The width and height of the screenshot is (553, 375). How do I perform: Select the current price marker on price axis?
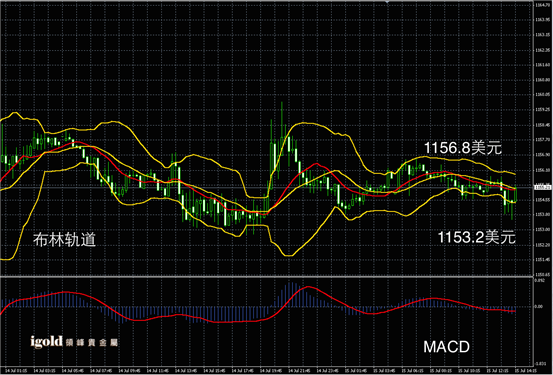coord(543,188)
